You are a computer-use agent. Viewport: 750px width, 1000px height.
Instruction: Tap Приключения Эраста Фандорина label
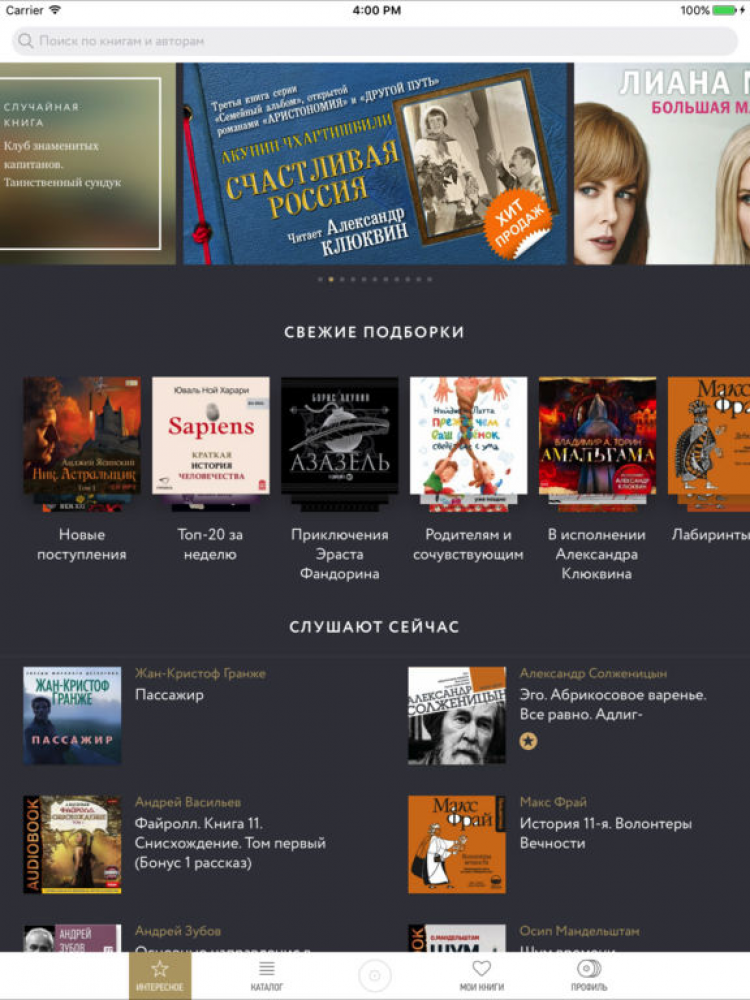(x=339, y=554)
